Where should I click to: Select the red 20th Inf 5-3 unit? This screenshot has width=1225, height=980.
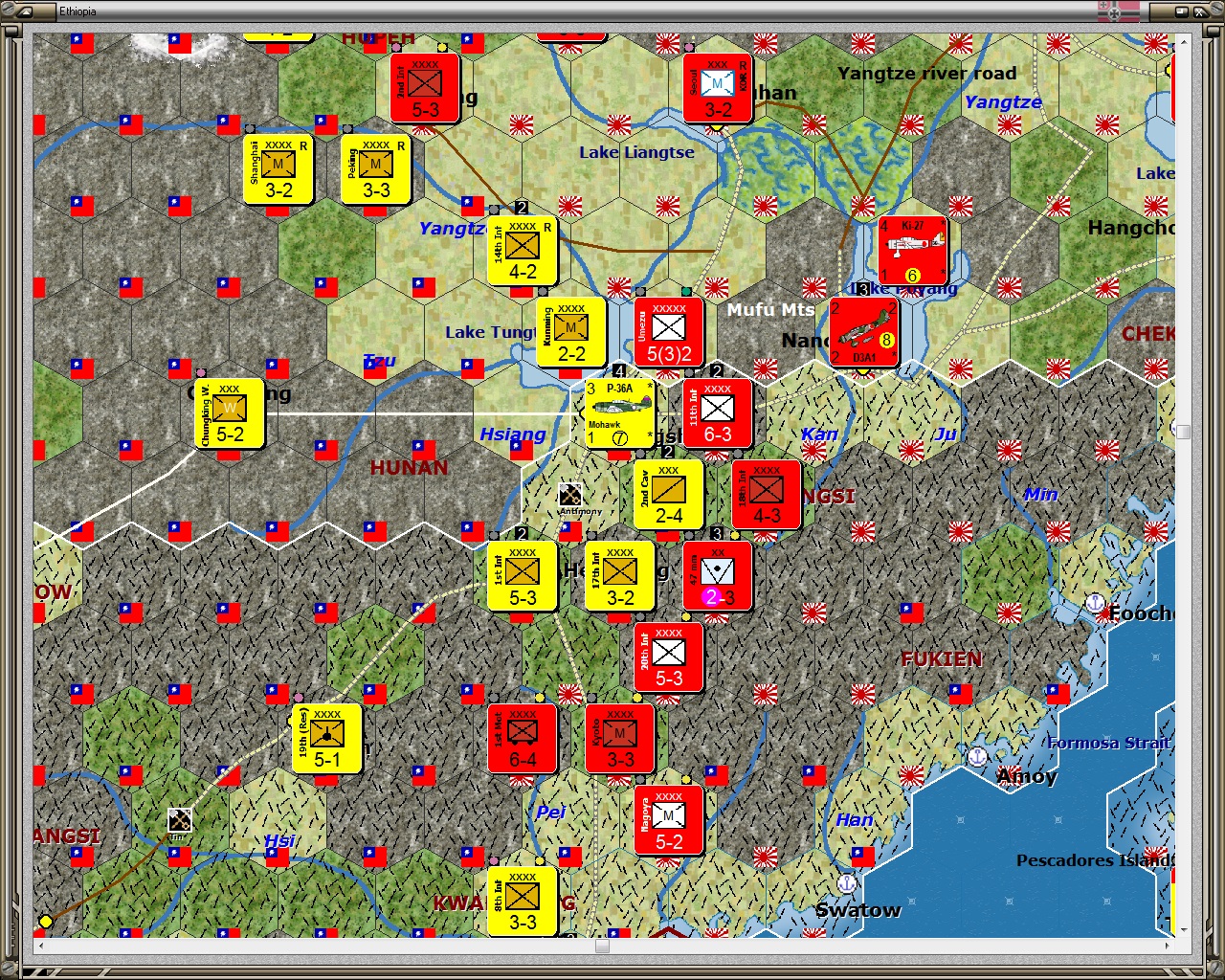click(x=669, y=657)
